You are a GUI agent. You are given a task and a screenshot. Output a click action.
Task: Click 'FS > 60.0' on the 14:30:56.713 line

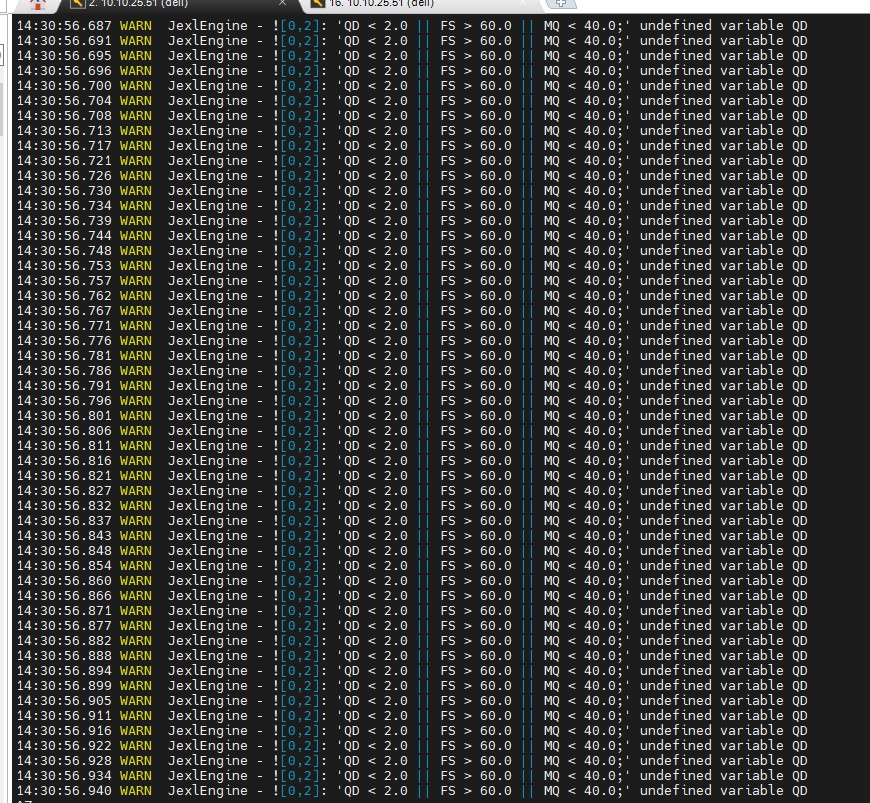tap(476, 130)
